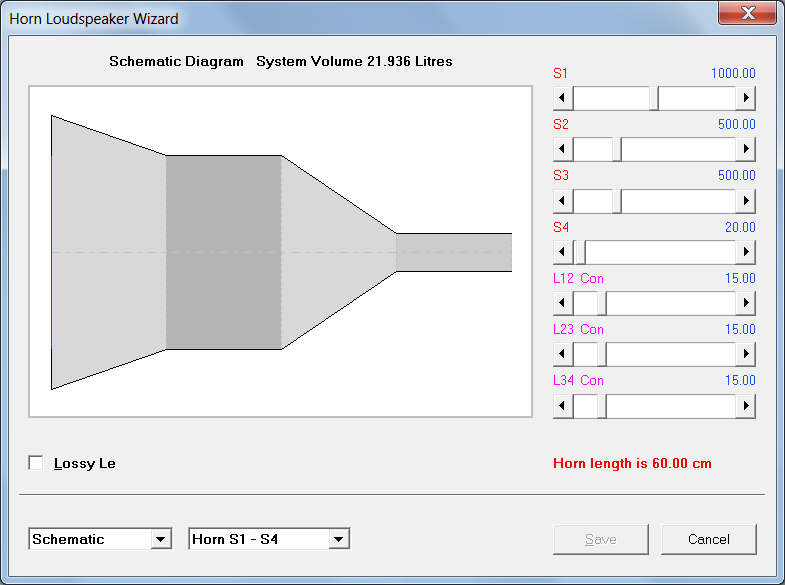Click the Horn length is 60.00 cm text

[632, 463]
